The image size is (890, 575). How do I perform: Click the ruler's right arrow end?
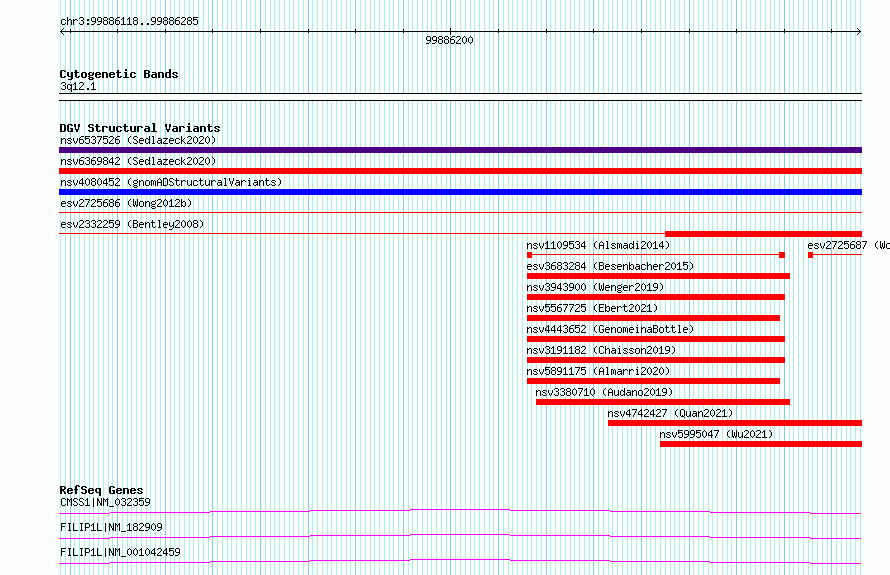[x=859, y=32]
